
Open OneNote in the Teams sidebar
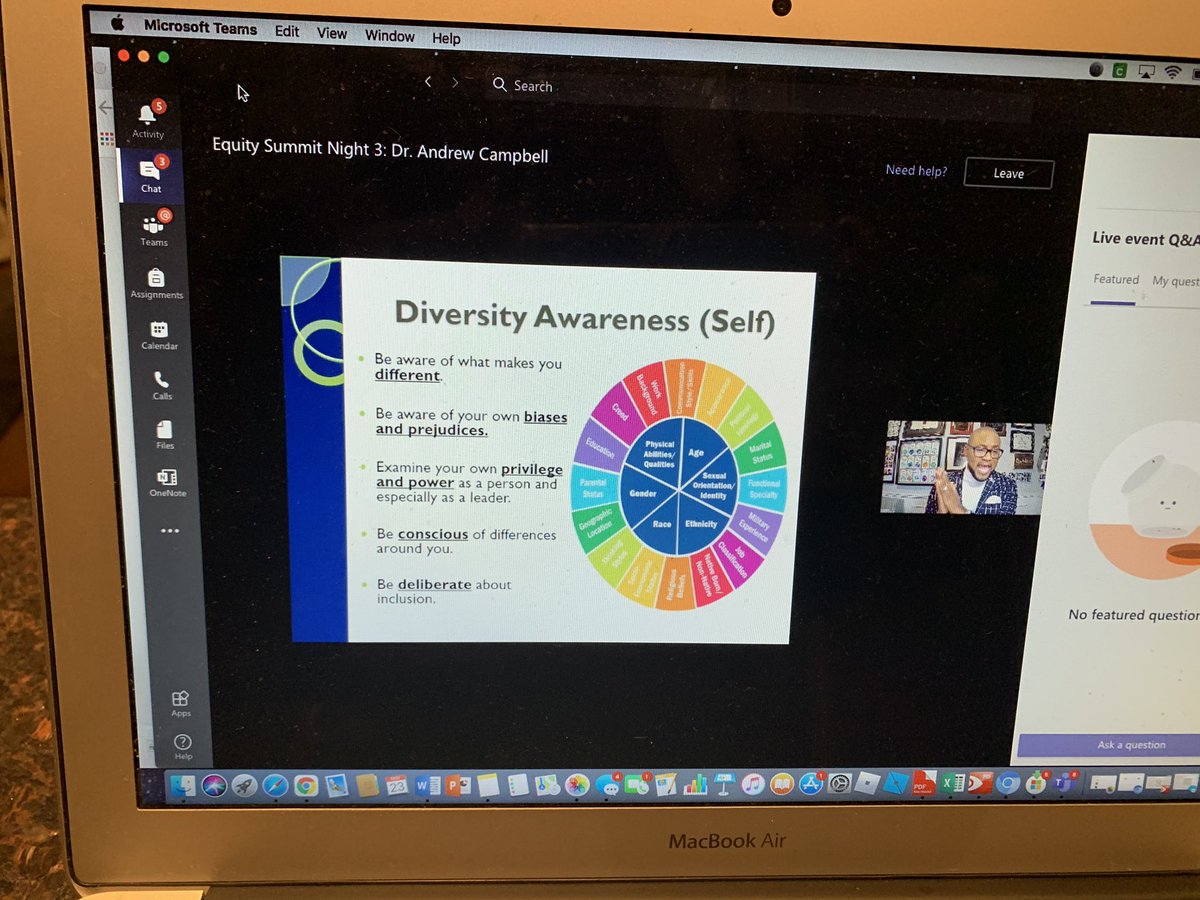(167, 482)
